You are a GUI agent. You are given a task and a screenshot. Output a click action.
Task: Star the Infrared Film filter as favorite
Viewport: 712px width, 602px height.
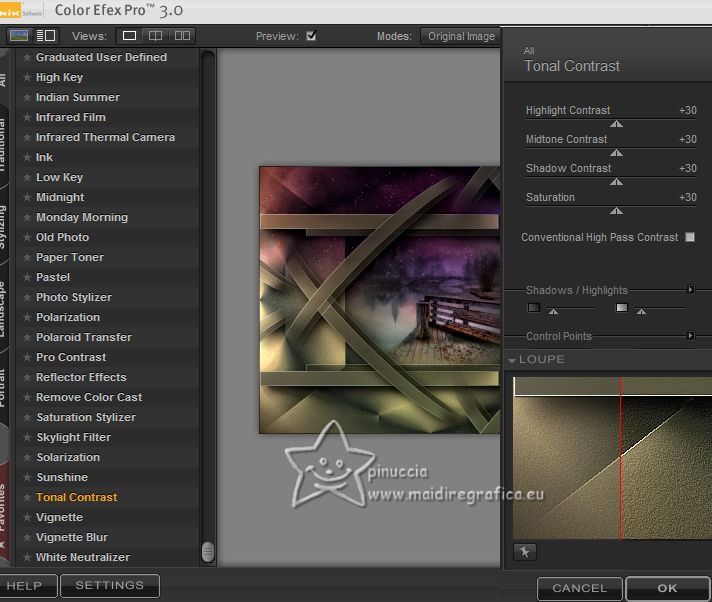coord(27,117)
